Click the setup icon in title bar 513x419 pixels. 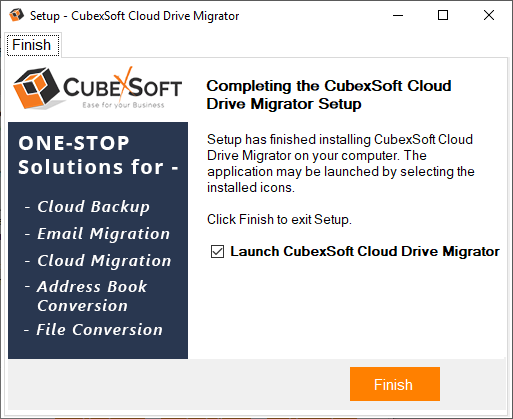pos(17,15)
